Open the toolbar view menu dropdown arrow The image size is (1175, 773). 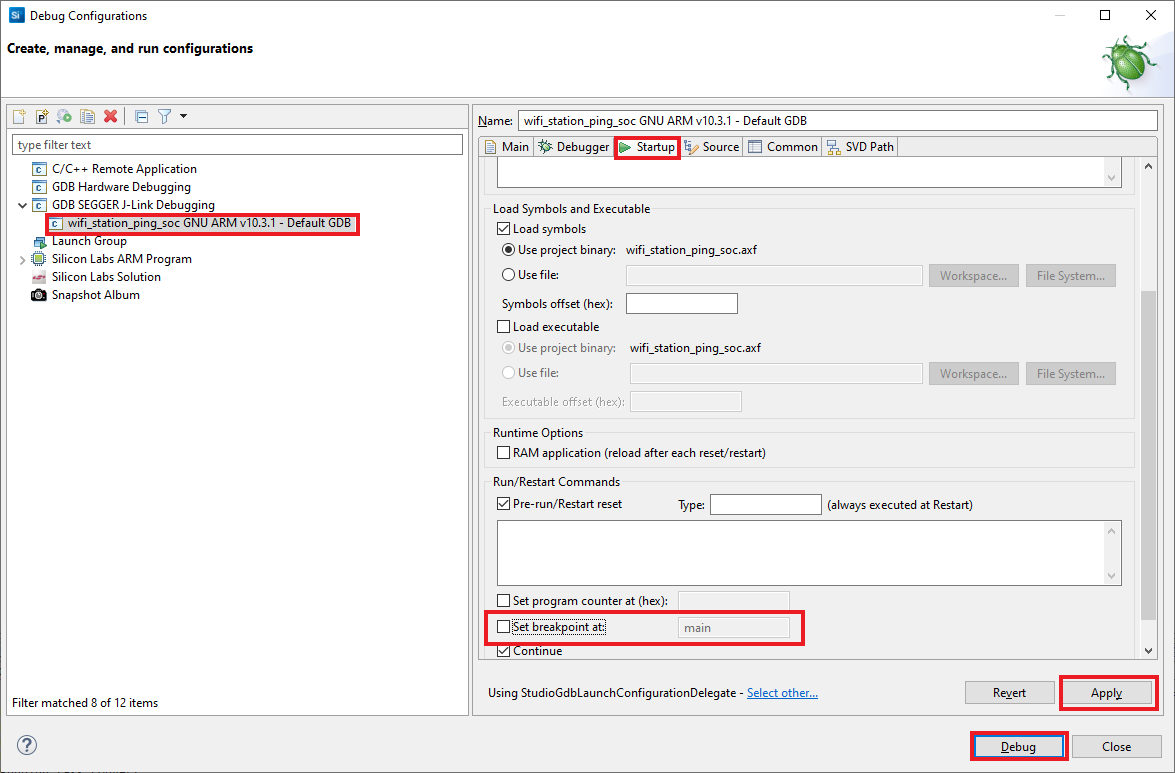pos(183,116)
